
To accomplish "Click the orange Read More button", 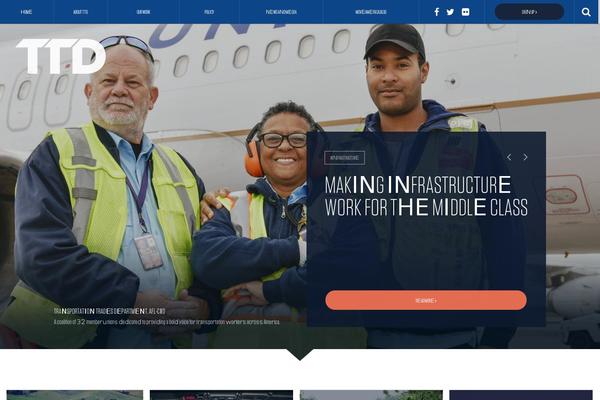I will coord(426,300).
